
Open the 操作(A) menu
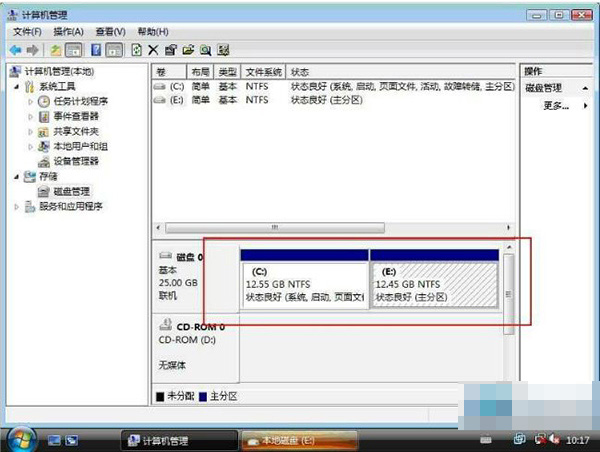click(68, 32)
